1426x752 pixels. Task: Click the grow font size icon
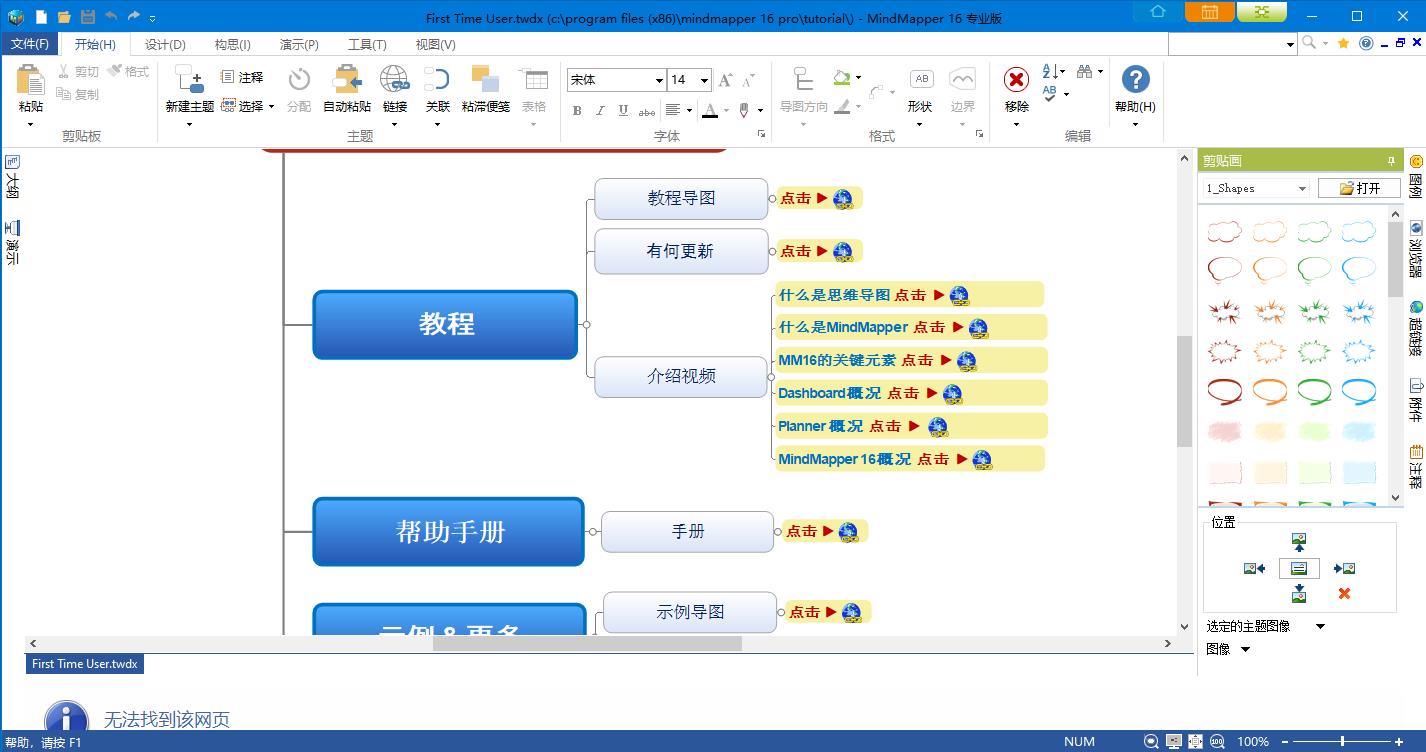pos(725,80)
